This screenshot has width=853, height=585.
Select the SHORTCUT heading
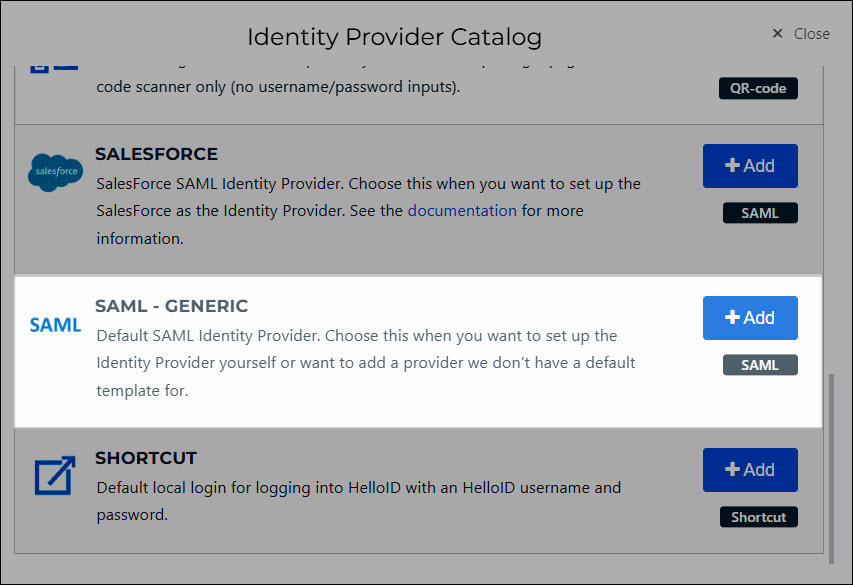[x=146, y=458]
